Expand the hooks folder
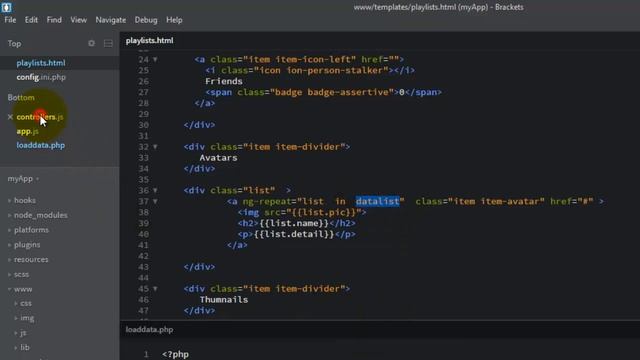640x360 pixels. point(24,200)
